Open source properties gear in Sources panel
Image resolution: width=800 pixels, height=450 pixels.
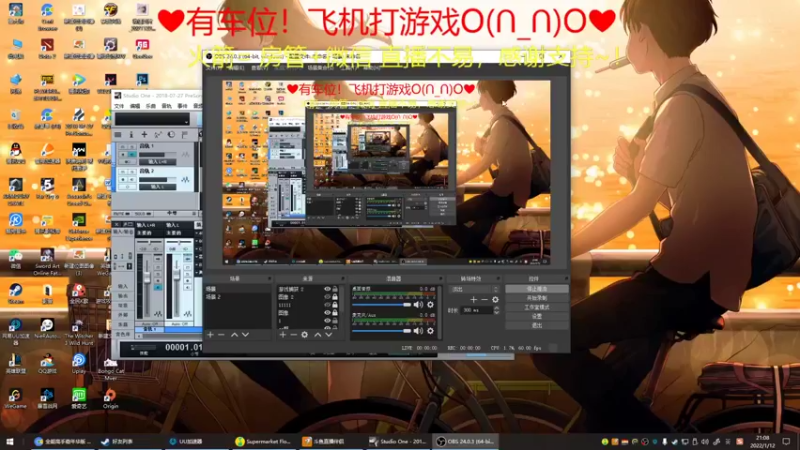point(305,335)
